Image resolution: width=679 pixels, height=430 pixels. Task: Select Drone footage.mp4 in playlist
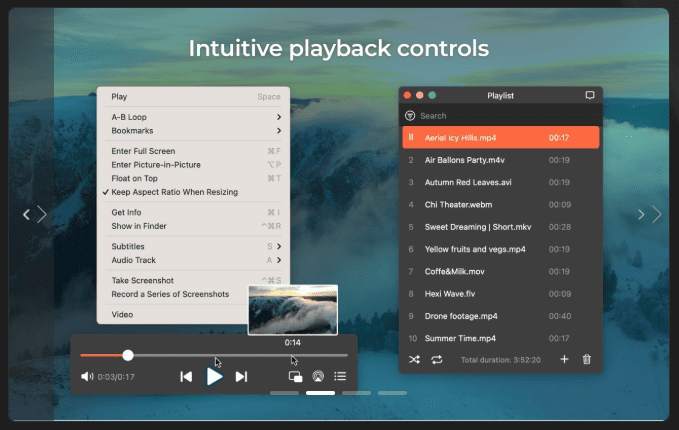point(501,316)
